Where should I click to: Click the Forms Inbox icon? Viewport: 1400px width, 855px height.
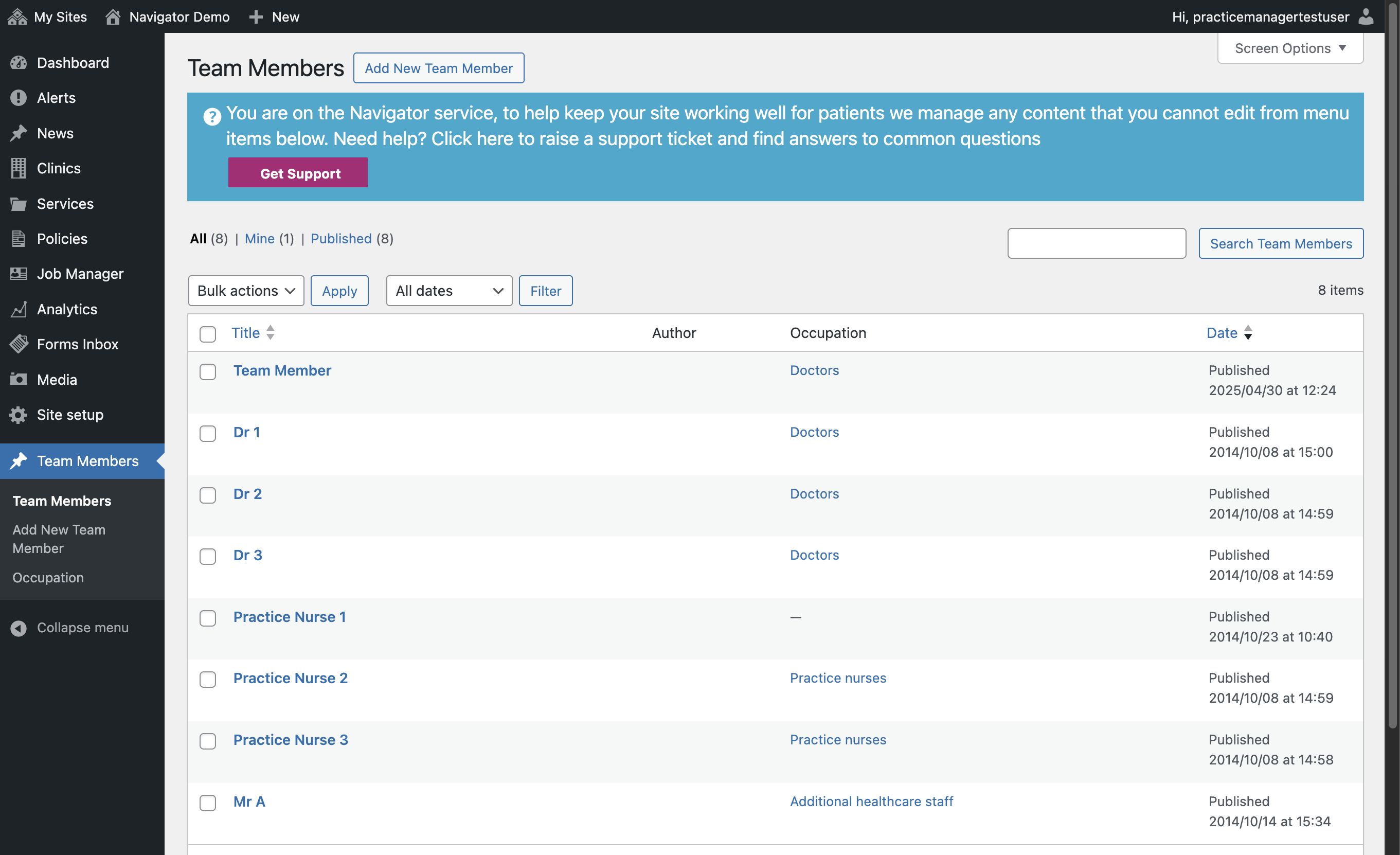coord(19,344)
